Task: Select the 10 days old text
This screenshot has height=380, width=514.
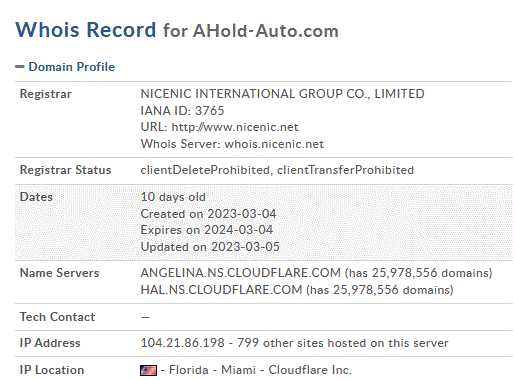Action: click(173, 197)
